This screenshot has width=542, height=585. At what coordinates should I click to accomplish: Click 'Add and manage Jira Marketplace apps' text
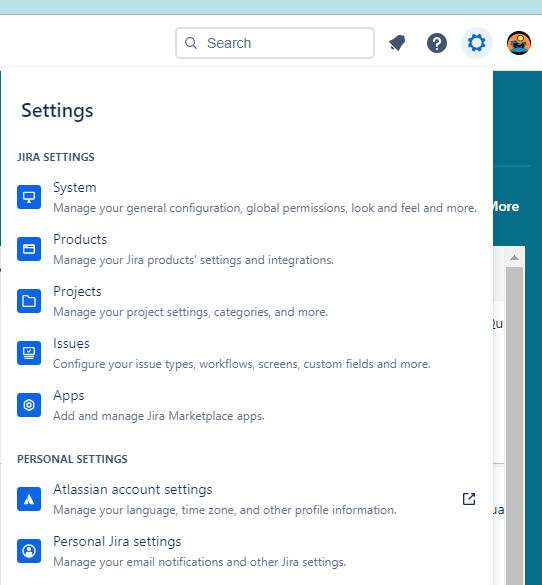point(159,416)
